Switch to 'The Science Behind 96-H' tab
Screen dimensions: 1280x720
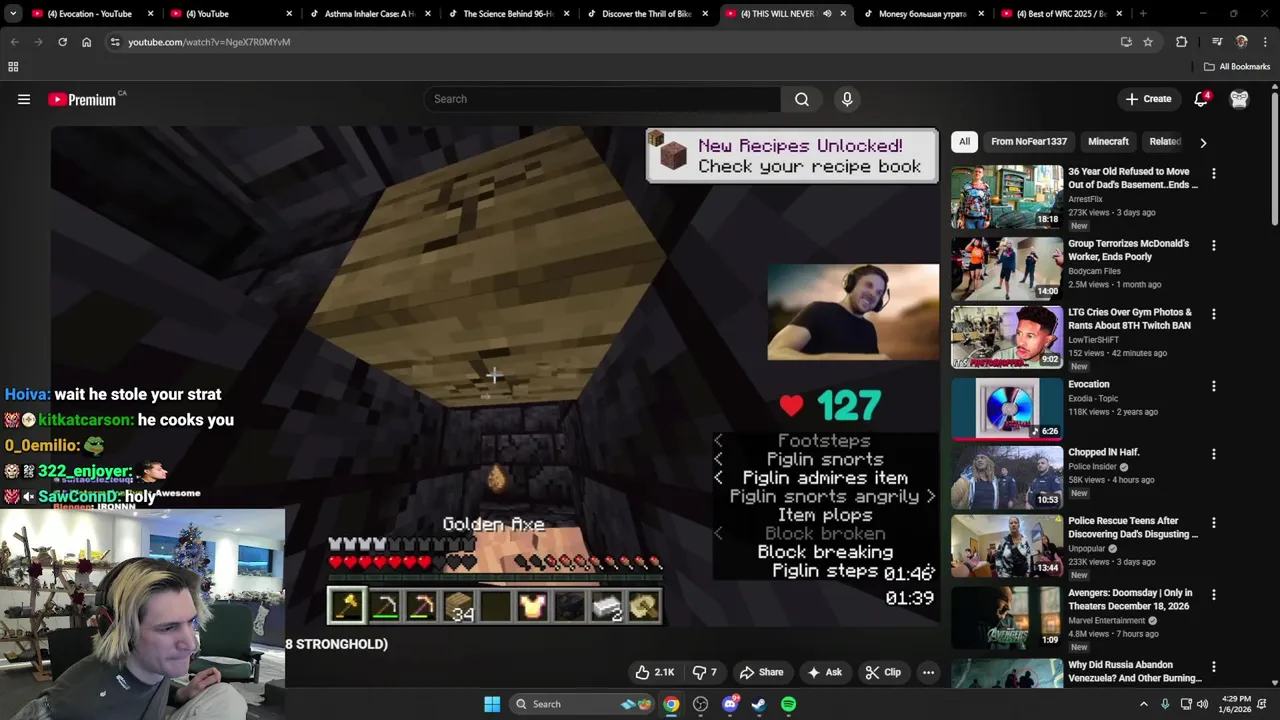507,14
